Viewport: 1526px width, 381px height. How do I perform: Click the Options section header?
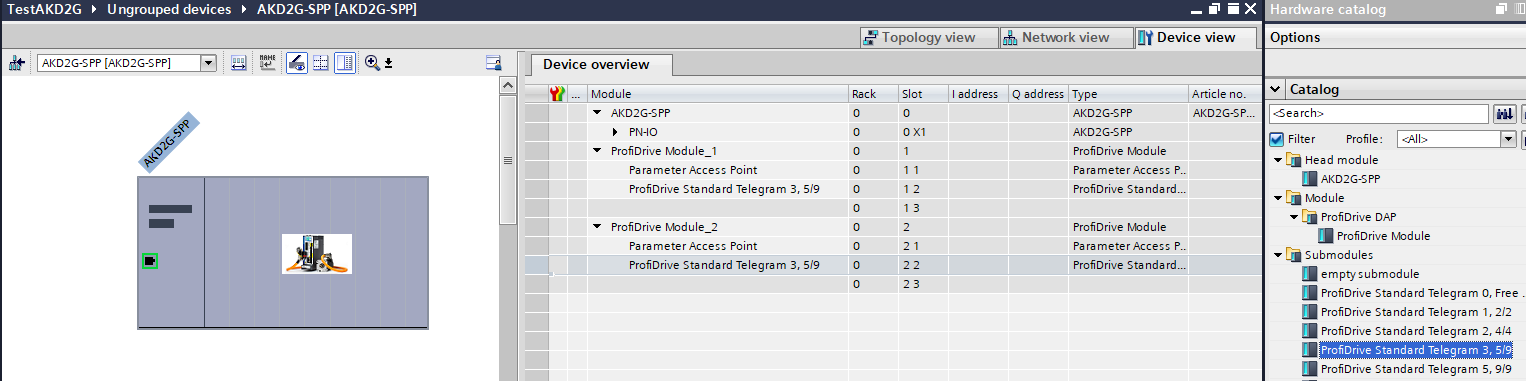(x=1395, y=37)
